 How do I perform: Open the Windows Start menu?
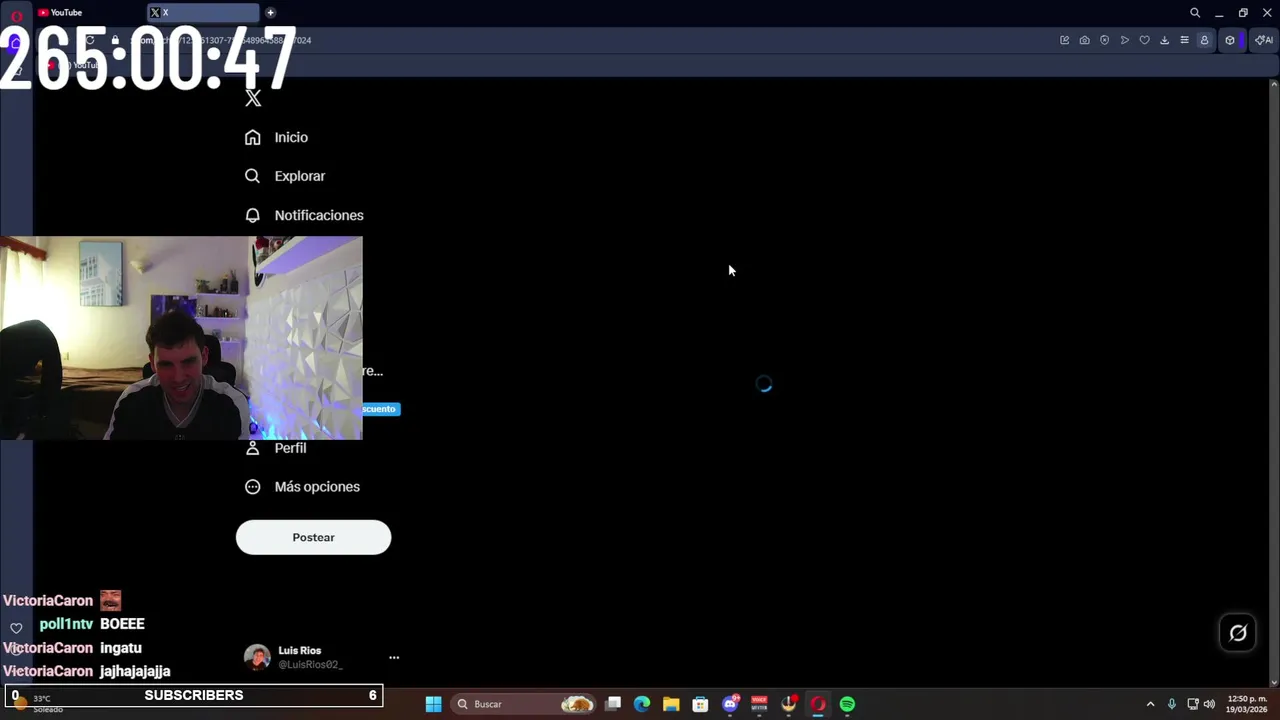point(433,704)
